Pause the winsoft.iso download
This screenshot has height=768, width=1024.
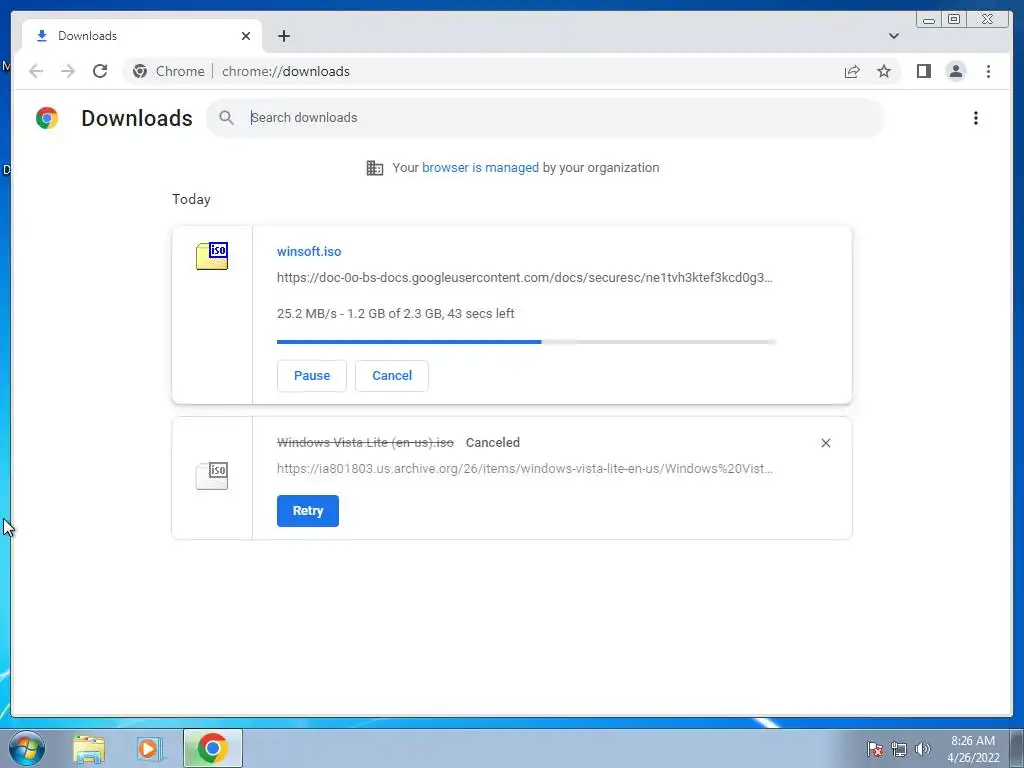click(x=312, y=376)
